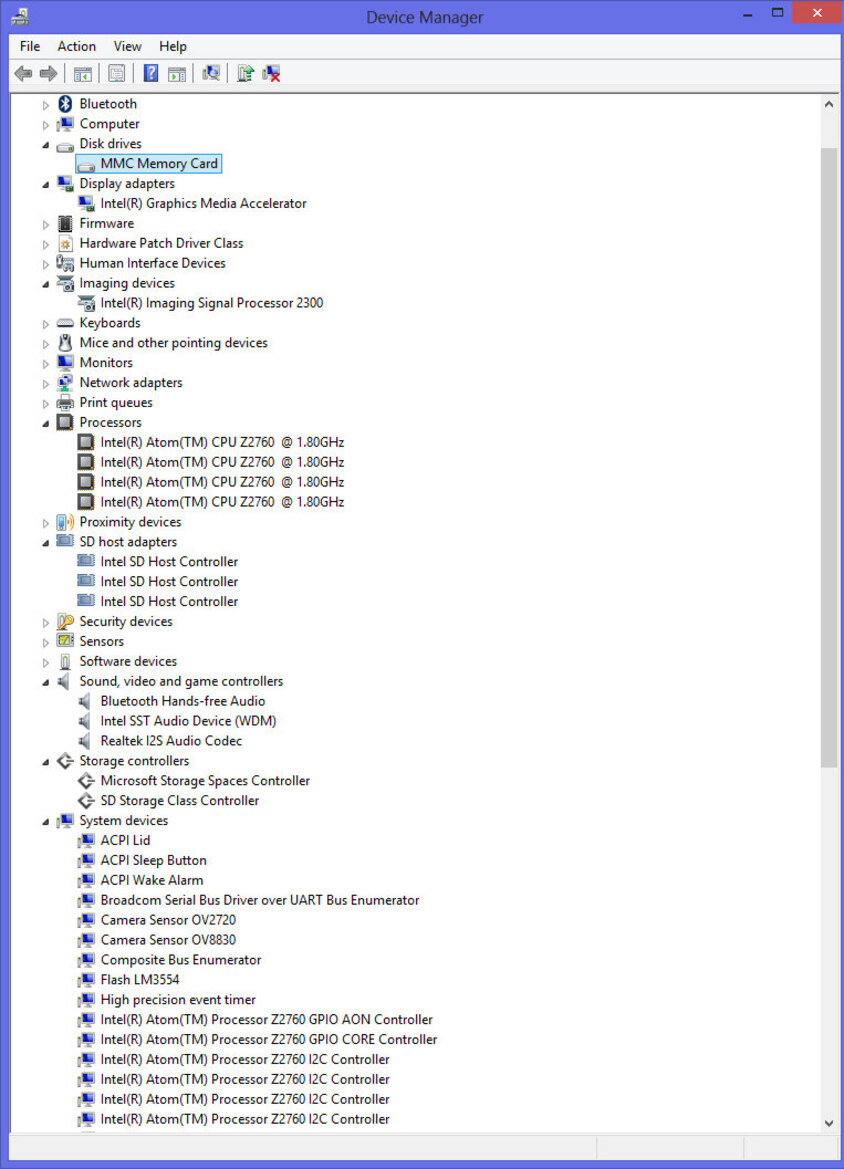
Task: Click the Sensors category icon
Action: coord(66,641)
